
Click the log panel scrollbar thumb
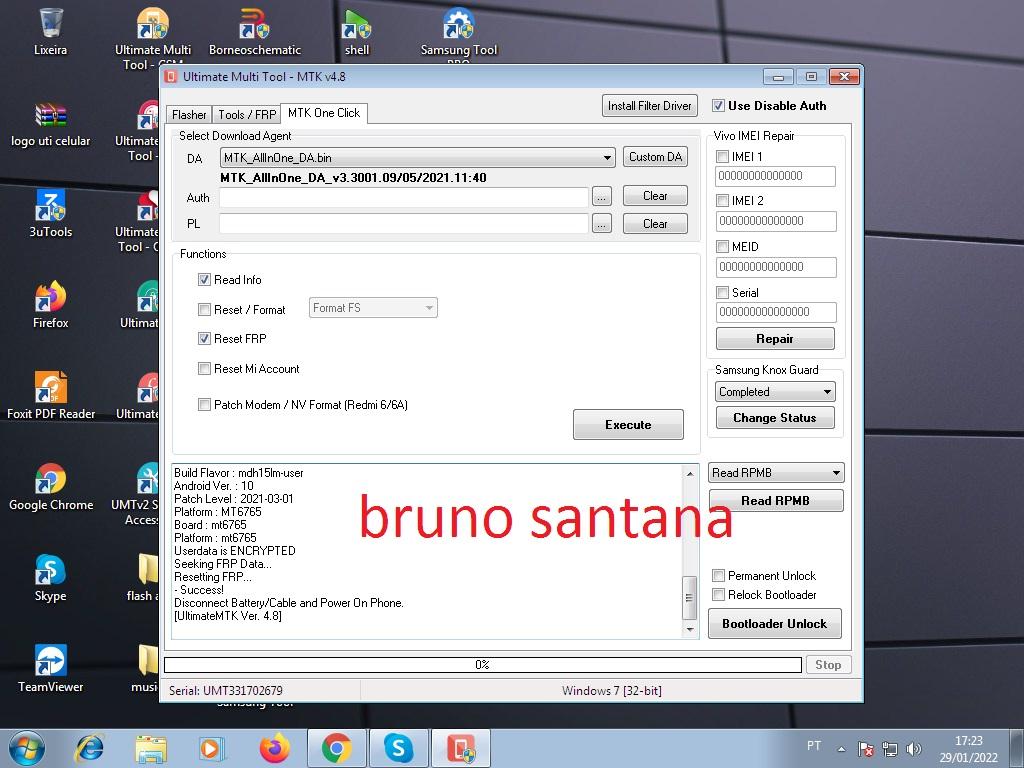689,598
